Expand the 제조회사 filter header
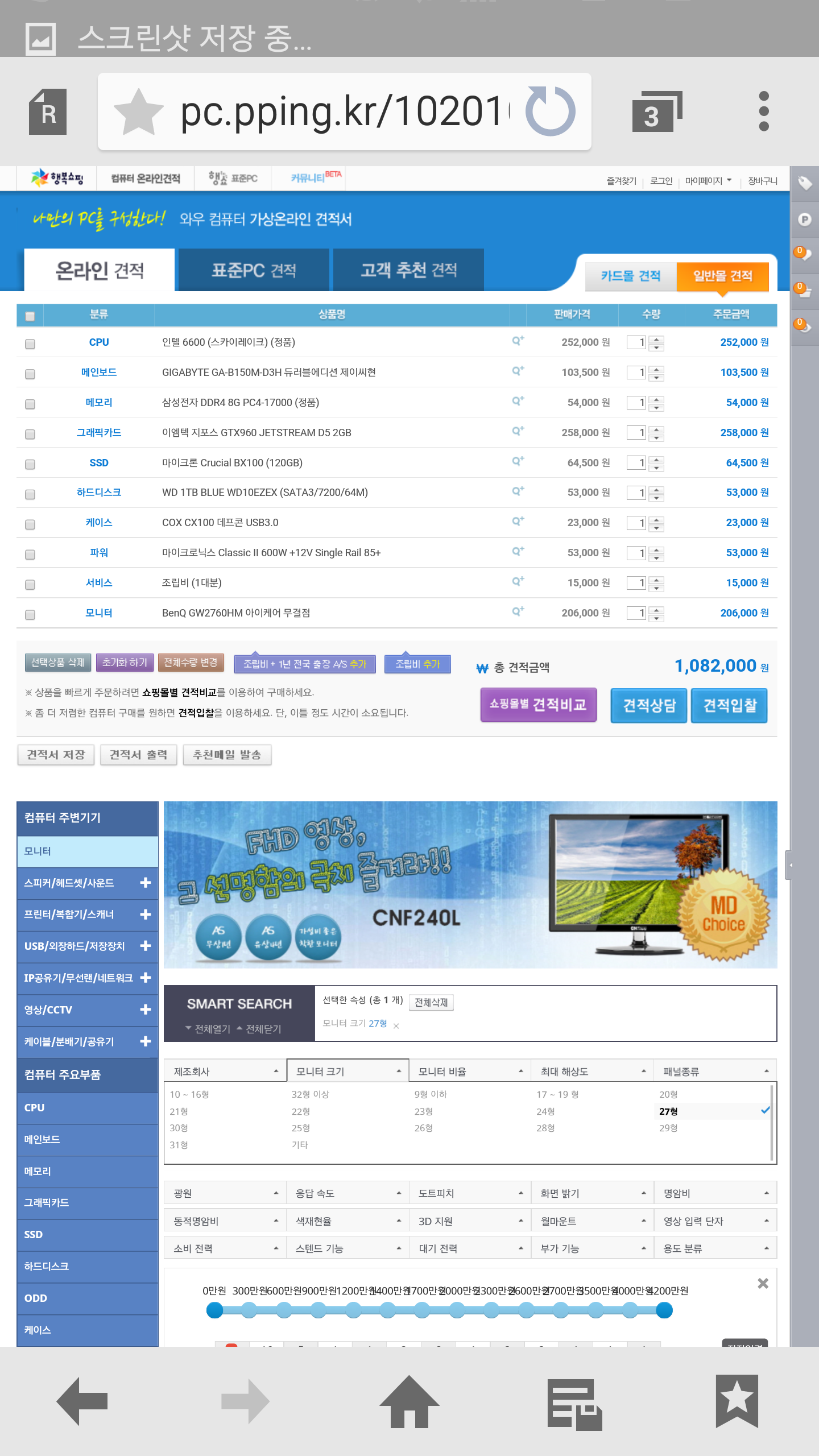The width and height of the screenshot is (819, 1456). [225, 1071]
